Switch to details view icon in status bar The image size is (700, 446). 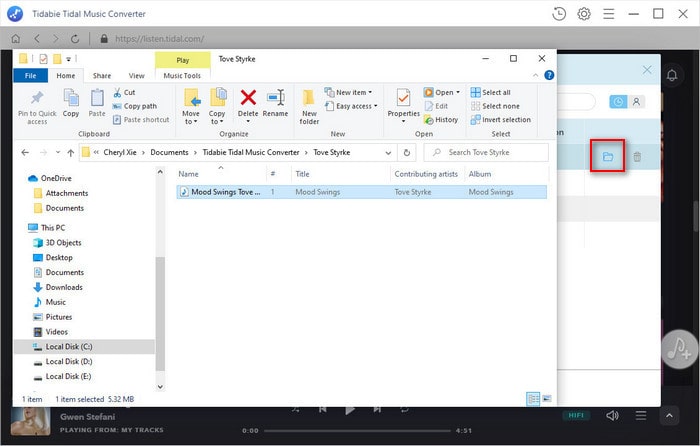533,399
